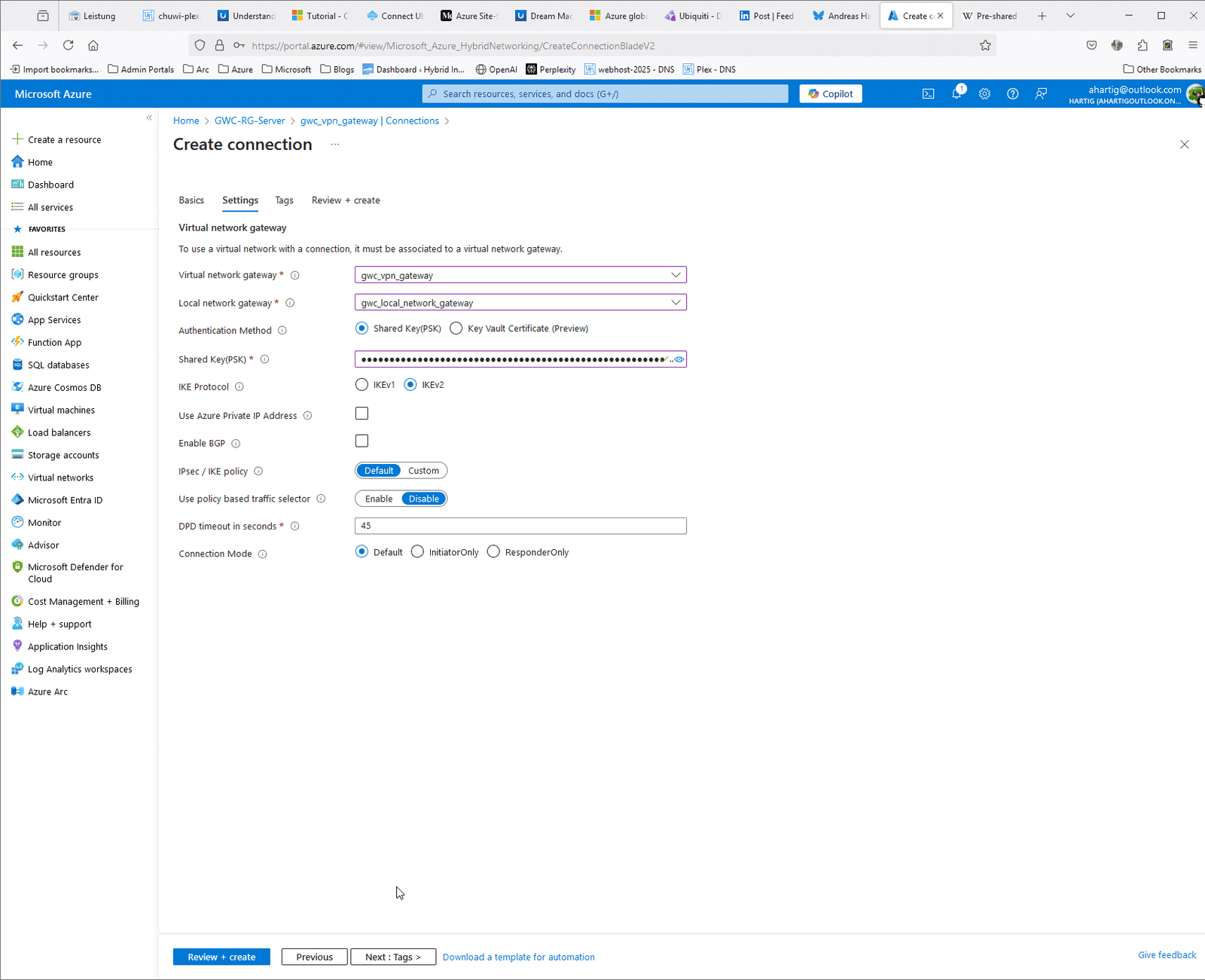Collapse the left navigation sidebar

[148, 118]
